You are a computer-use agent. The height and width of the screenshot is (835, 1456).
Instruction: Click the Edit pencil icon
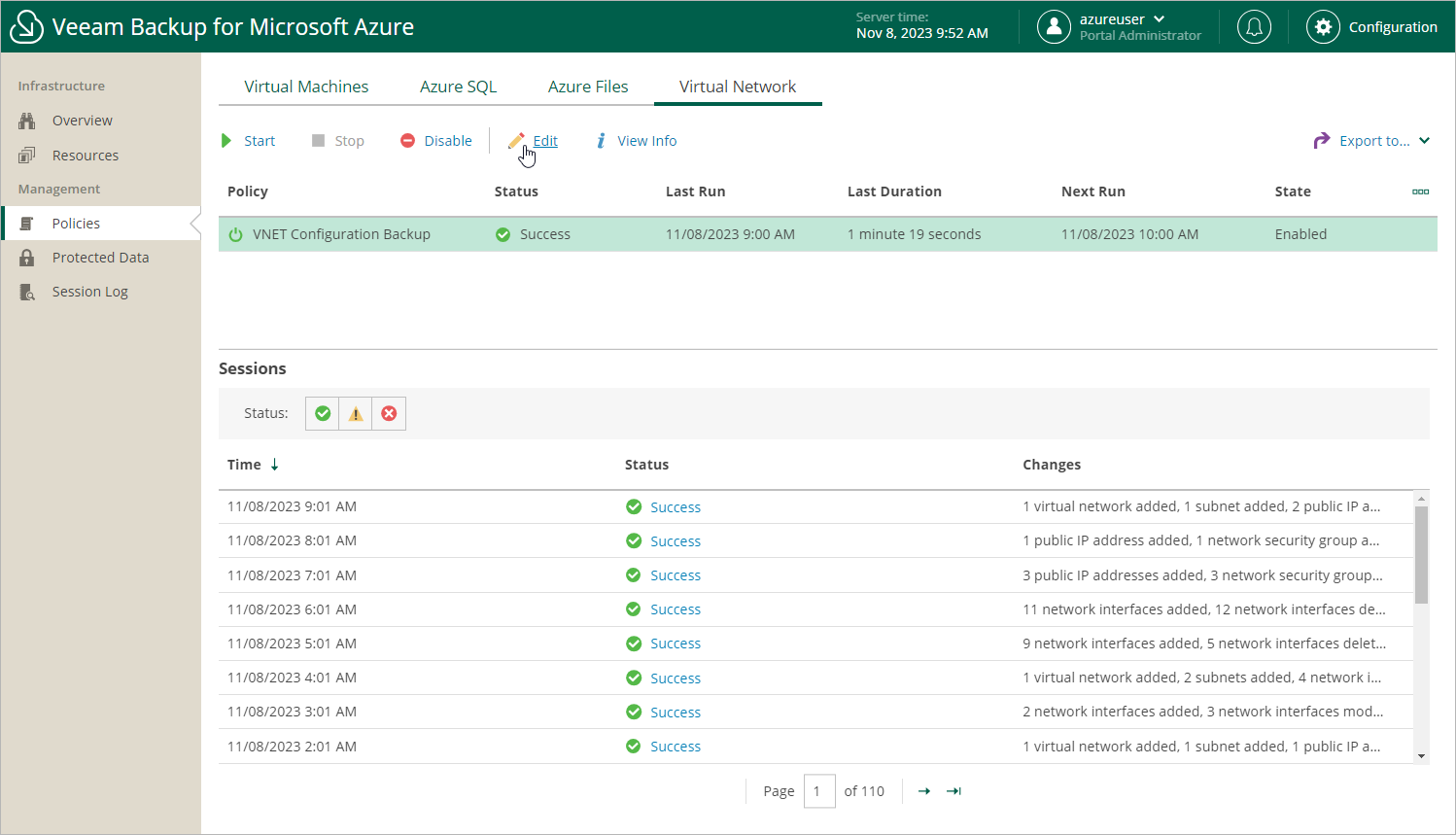click(x=516, y=141)
